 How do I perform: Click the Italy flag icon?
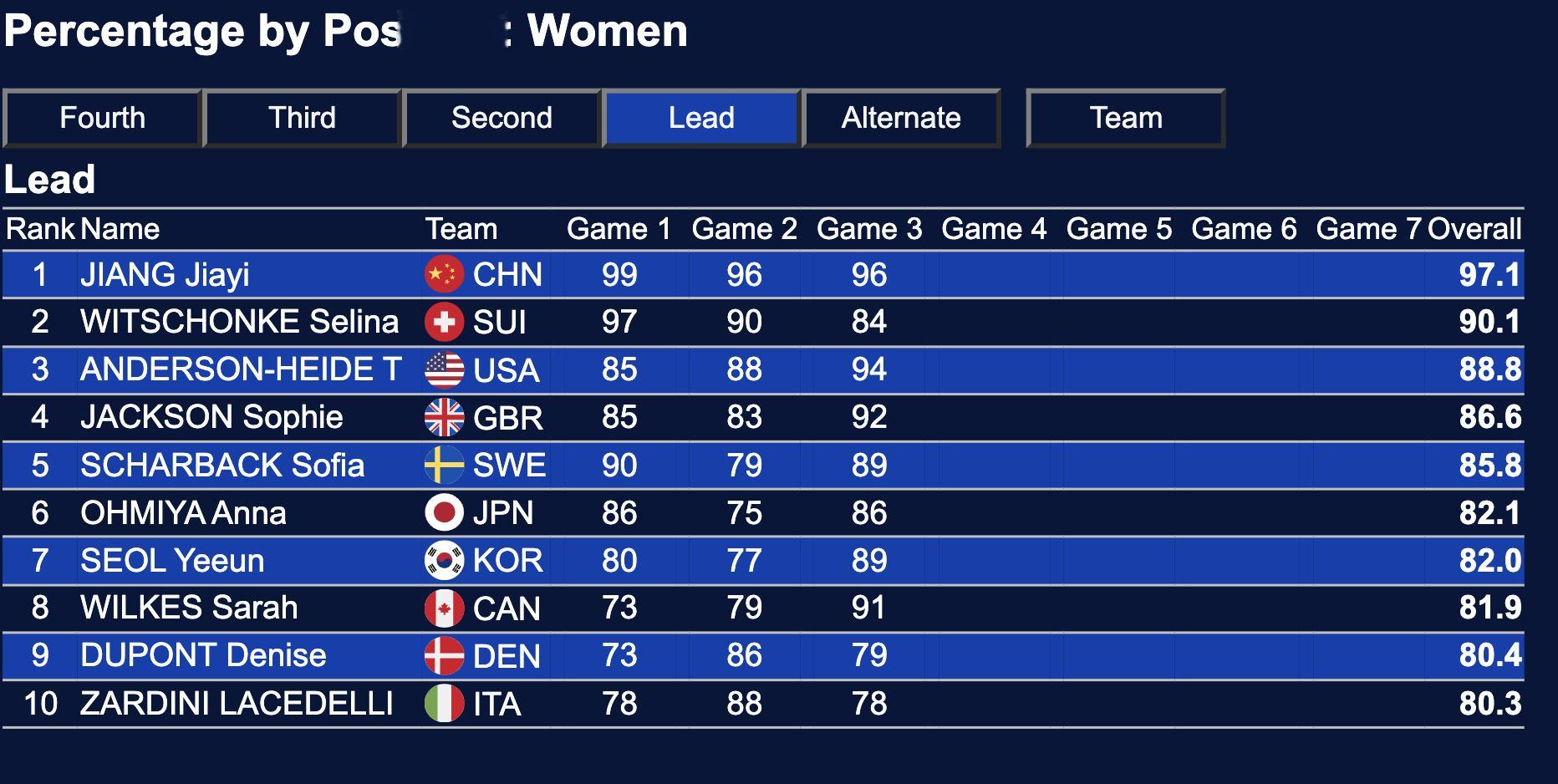tap(444, 703)
